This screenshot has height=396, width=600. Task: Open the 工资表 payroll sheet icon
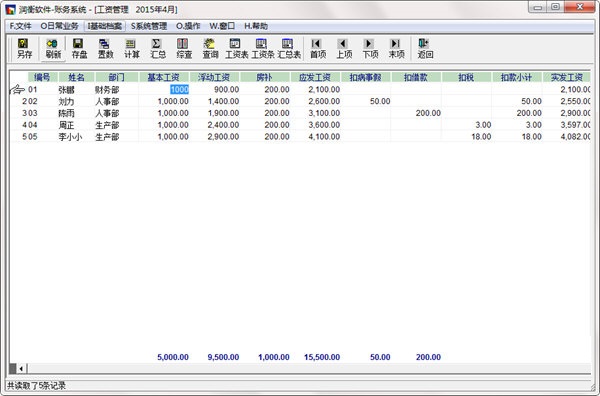236,48
